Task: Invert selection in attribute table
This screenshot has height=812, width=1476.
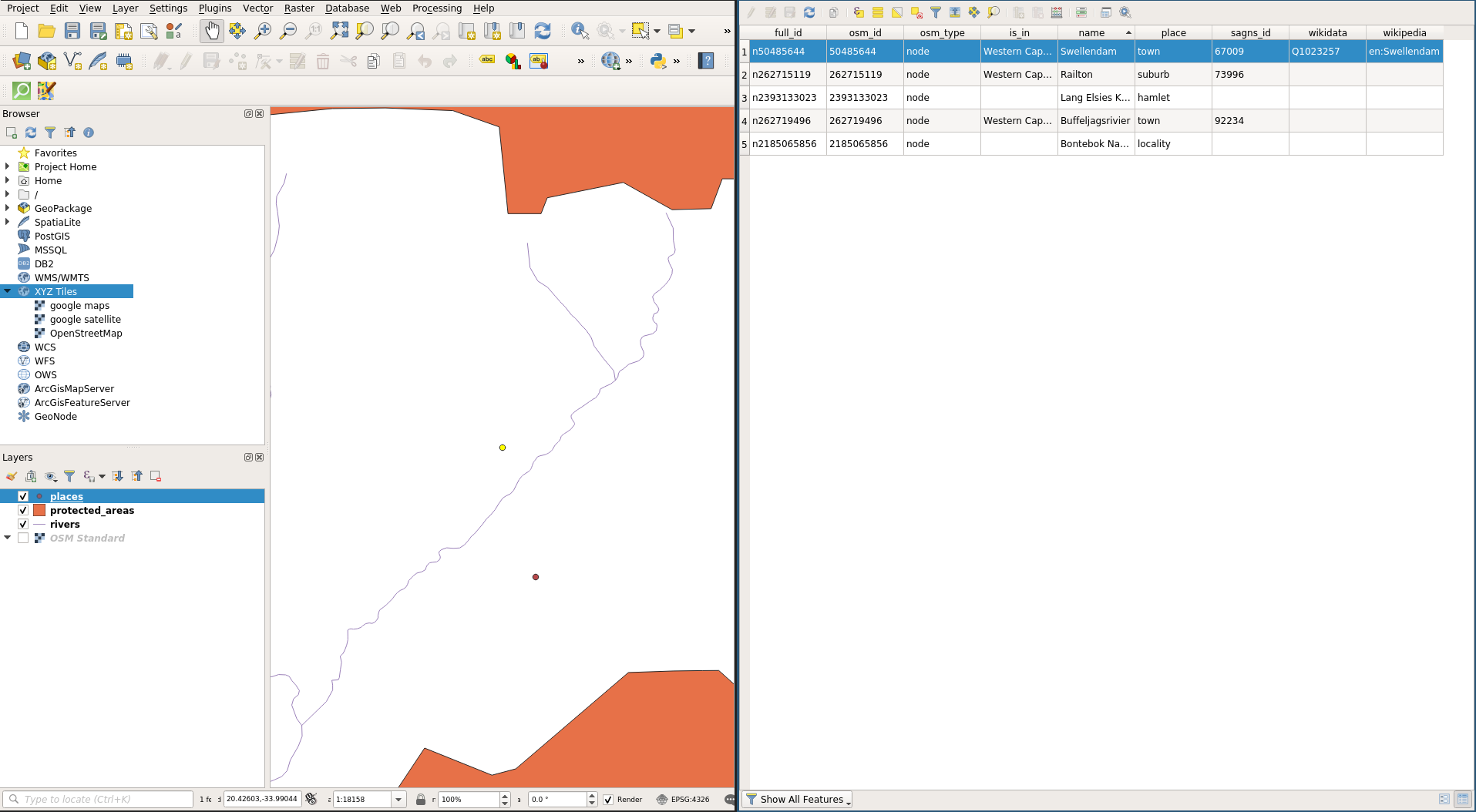Action: pyautogui.click(x=897, y=12)
